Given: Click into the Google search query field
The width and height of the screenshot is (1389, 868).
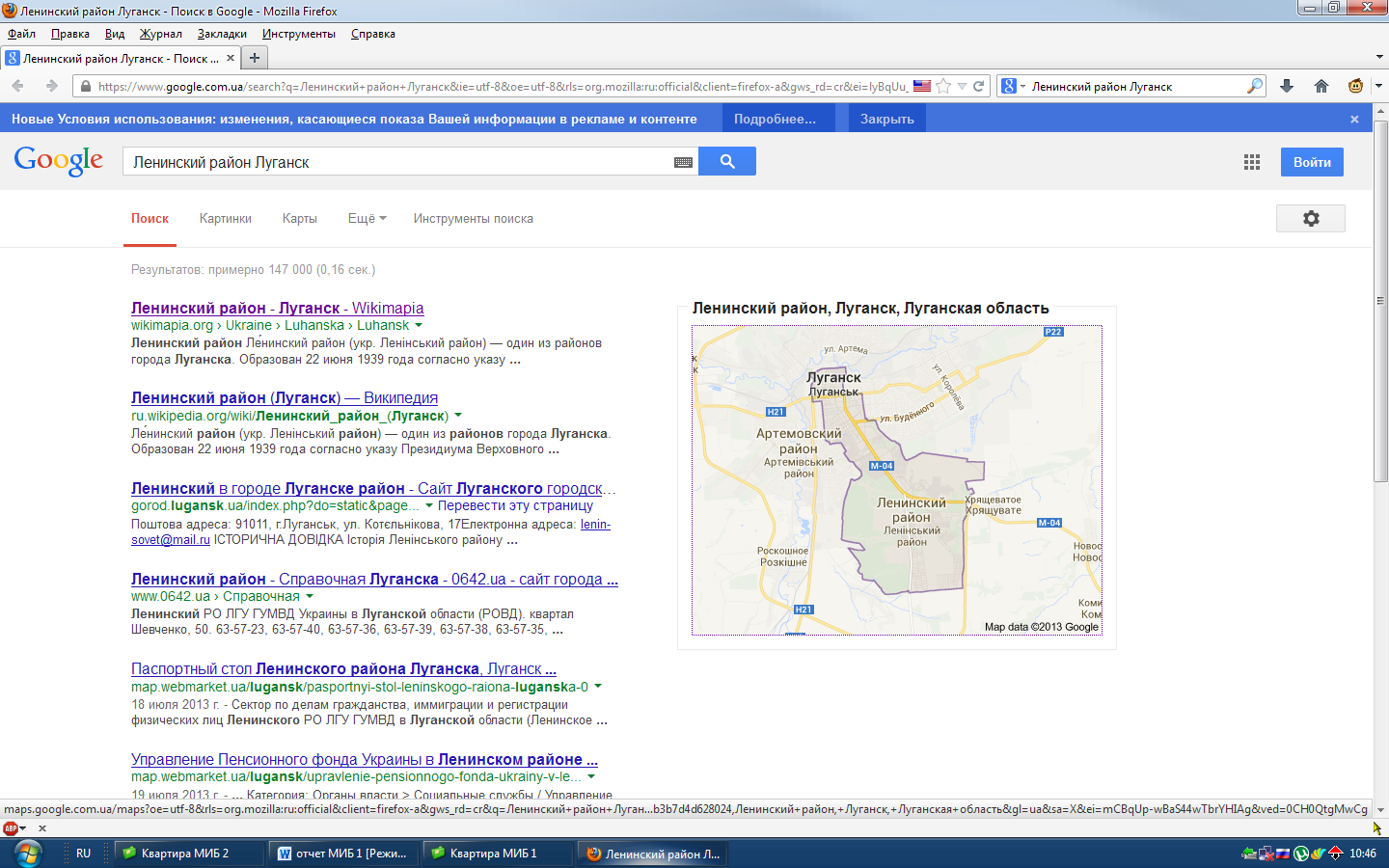Looking at the screenshot, I should 397,162.
